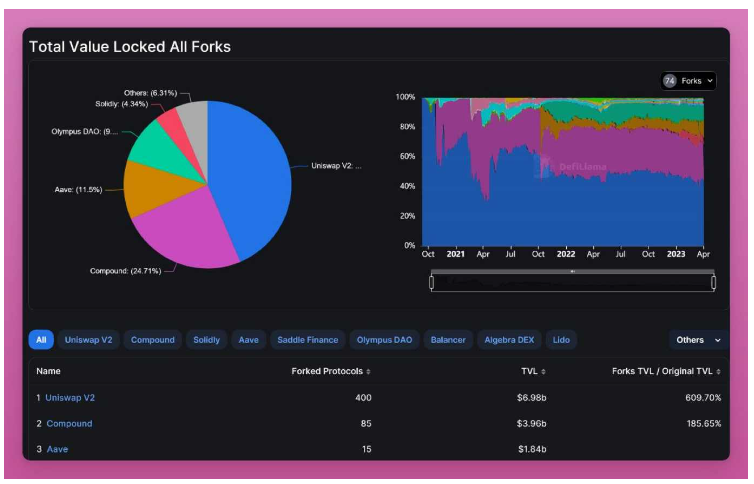The width and height of the screenshot is (754, 484).
Task: Select the All filter tab
Action: coord(41,340)
